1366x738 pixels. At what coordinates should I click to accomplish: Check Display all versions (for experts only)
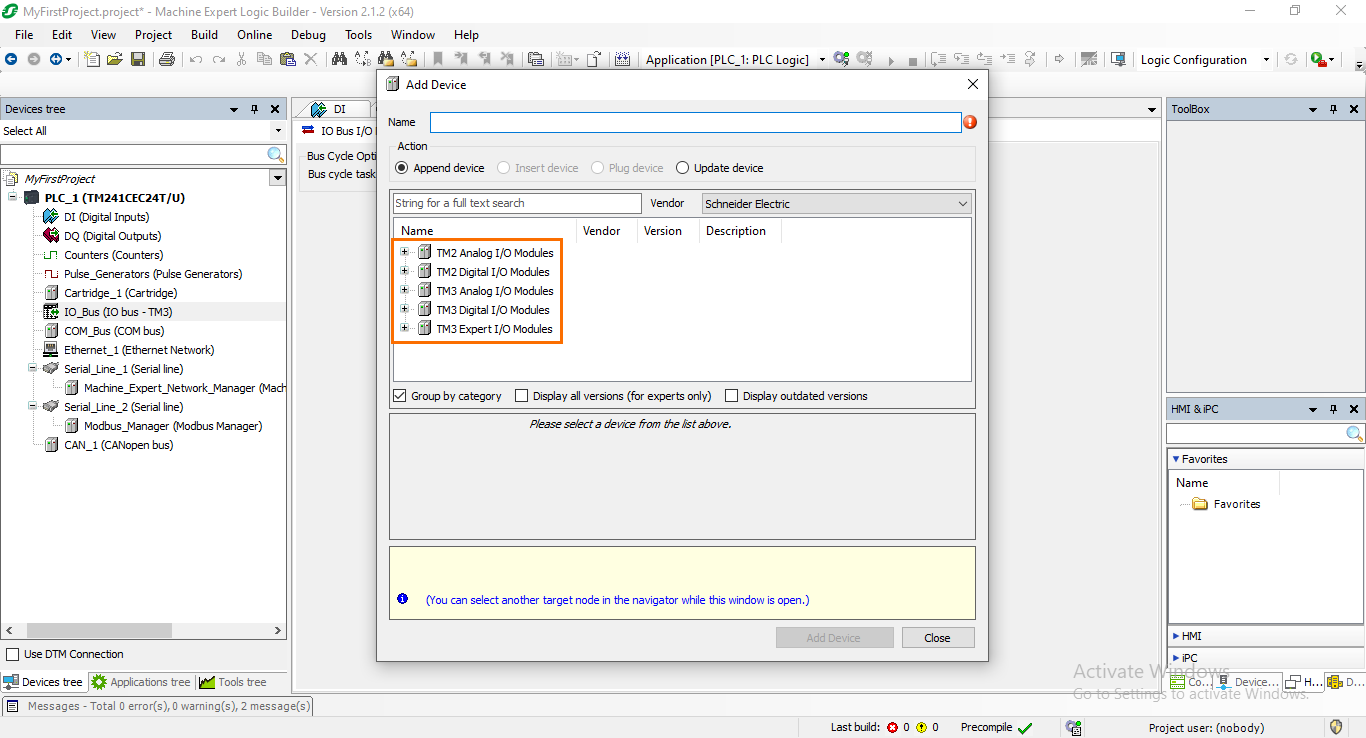521,396
